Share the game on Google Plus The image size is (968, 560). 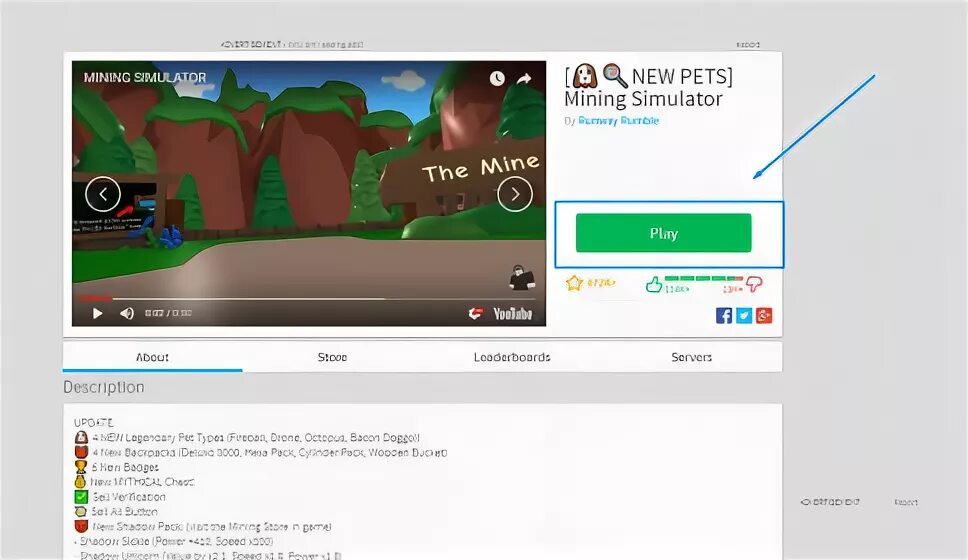pos(764,316)
